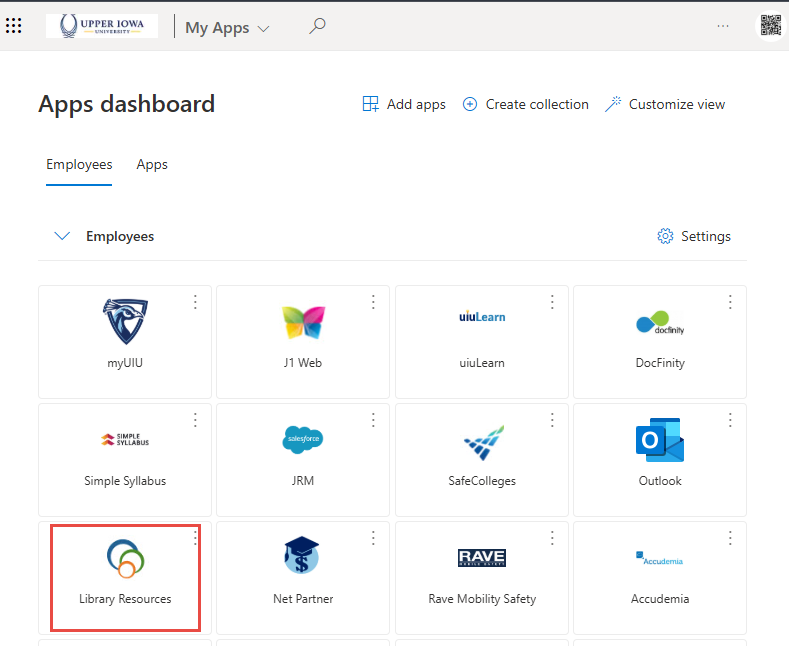Open the Library Resources tile more options
Image resolution: width=789 pixels, height=646 pixels.
195,538
